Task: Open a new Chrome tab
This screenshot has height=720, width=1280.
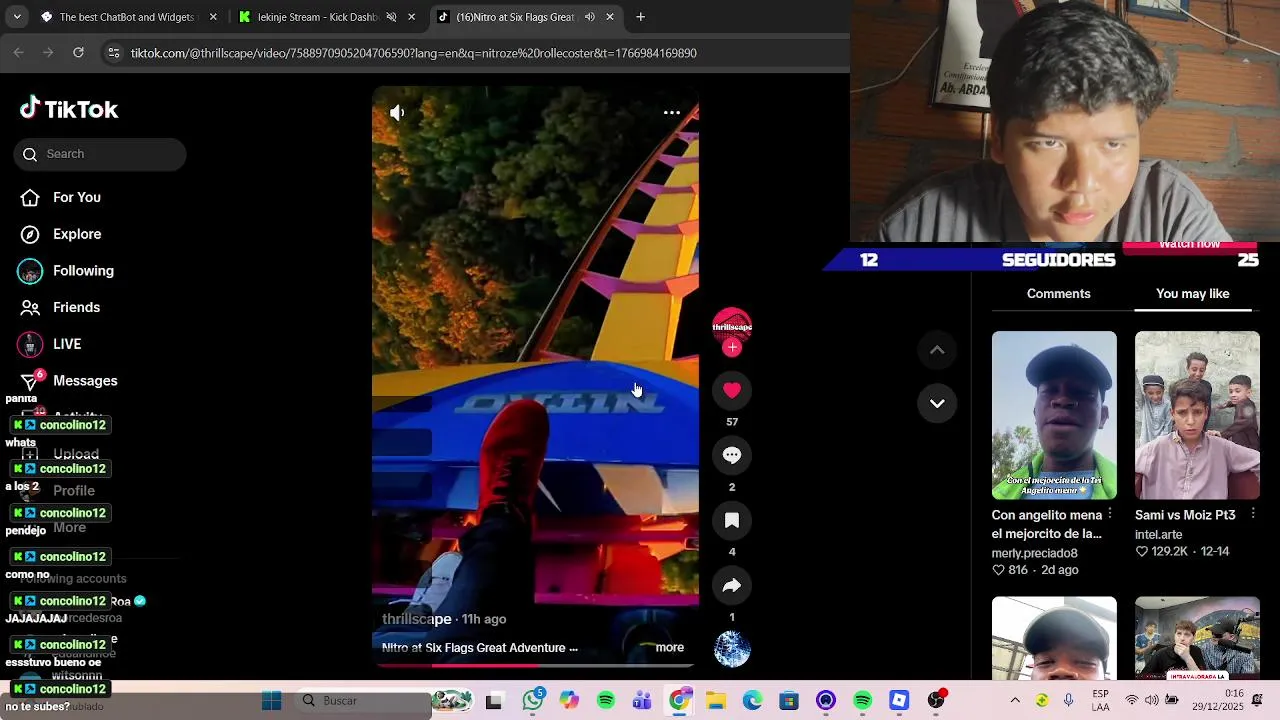Action: [640, 17]
